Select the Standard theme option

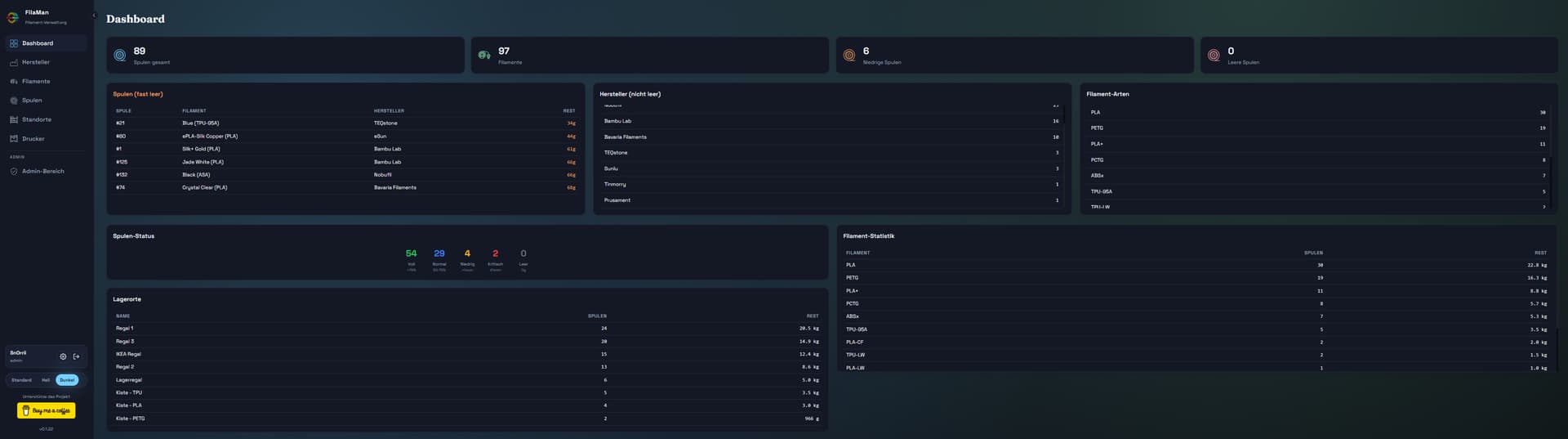tap(22, 380)
